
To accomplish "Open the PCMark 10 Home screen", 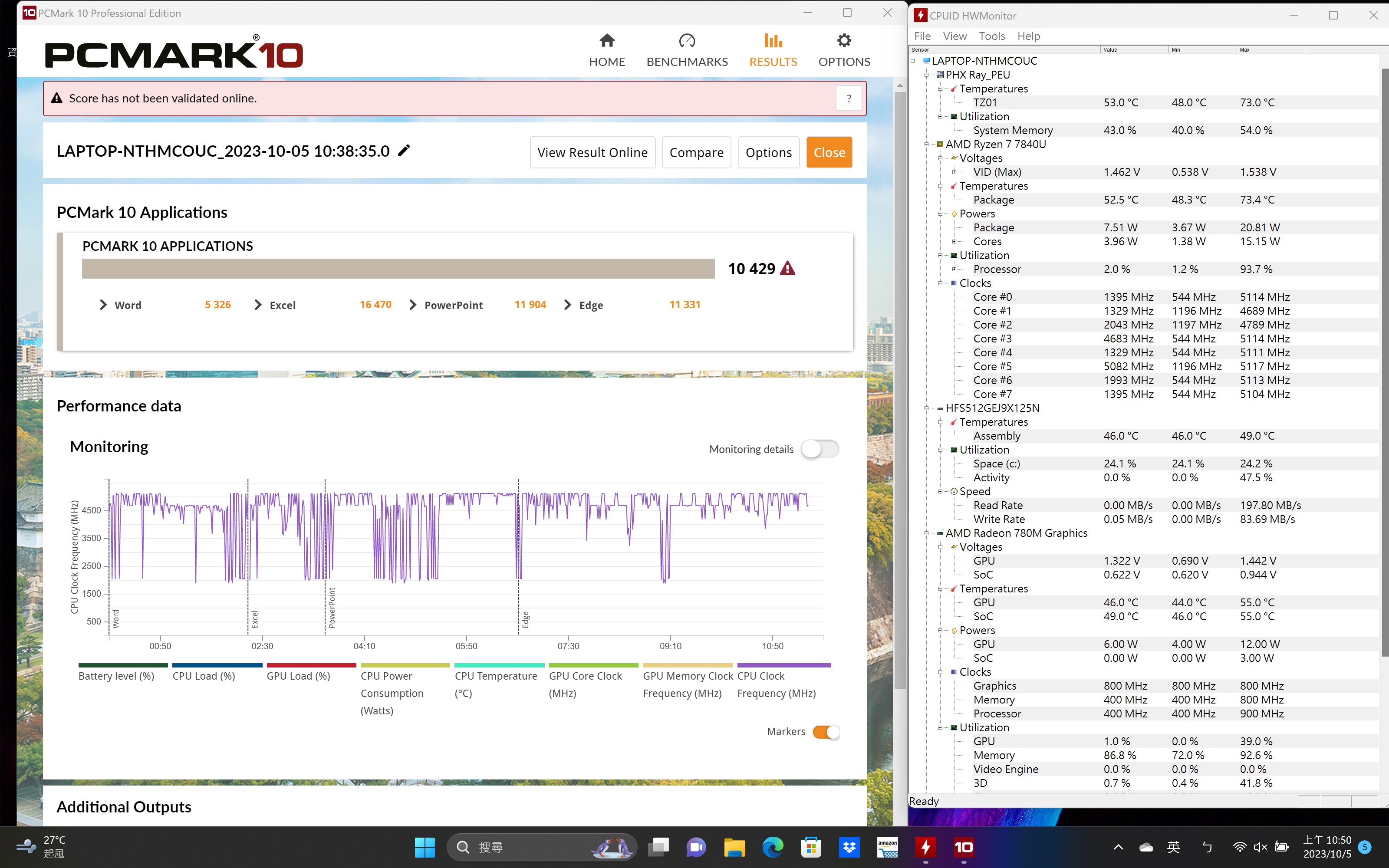I will coord(607,49).
